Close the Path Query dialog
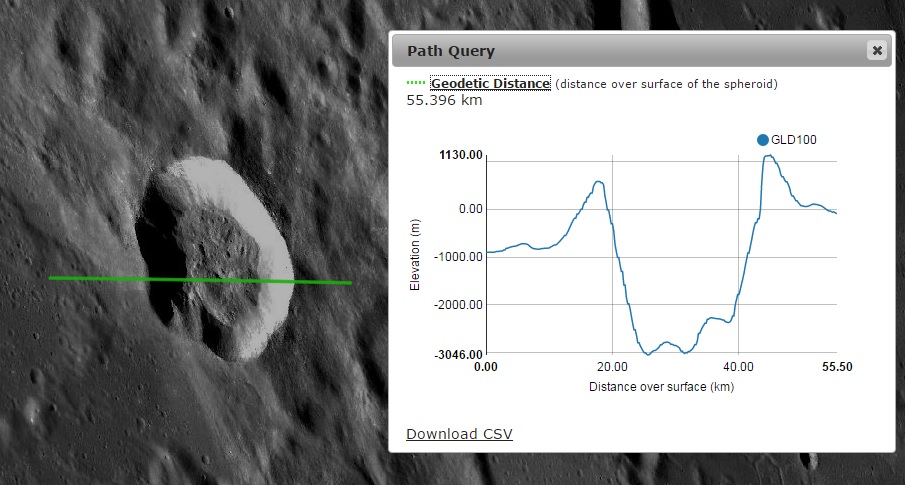905x485 pixels. tap(877, 50)
